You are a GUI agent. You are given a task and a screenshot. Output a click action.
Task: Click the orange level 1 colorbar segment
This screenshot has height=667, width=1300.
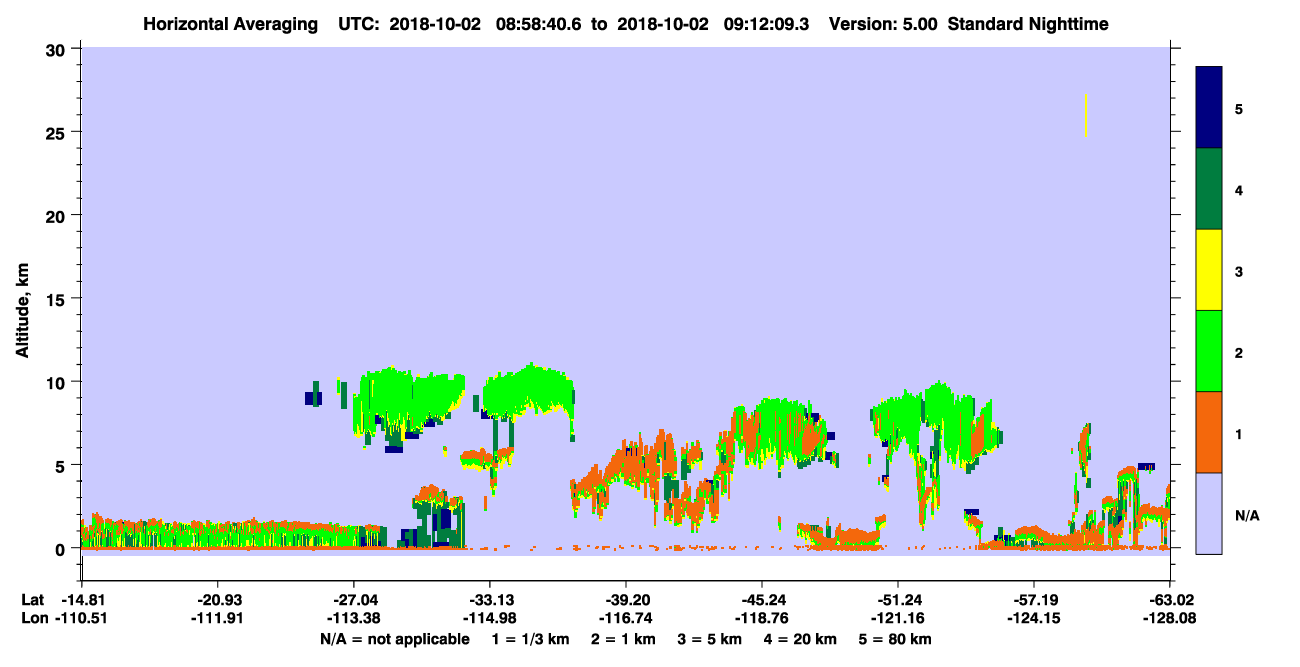click(1209, 432)
